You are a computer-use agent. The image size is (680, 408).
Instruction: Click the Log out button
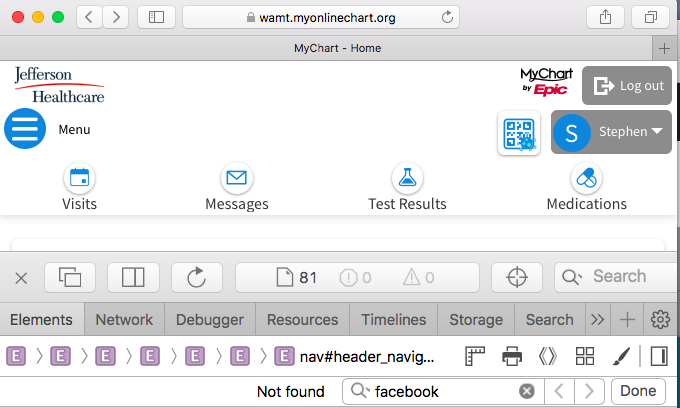(627, 86)
